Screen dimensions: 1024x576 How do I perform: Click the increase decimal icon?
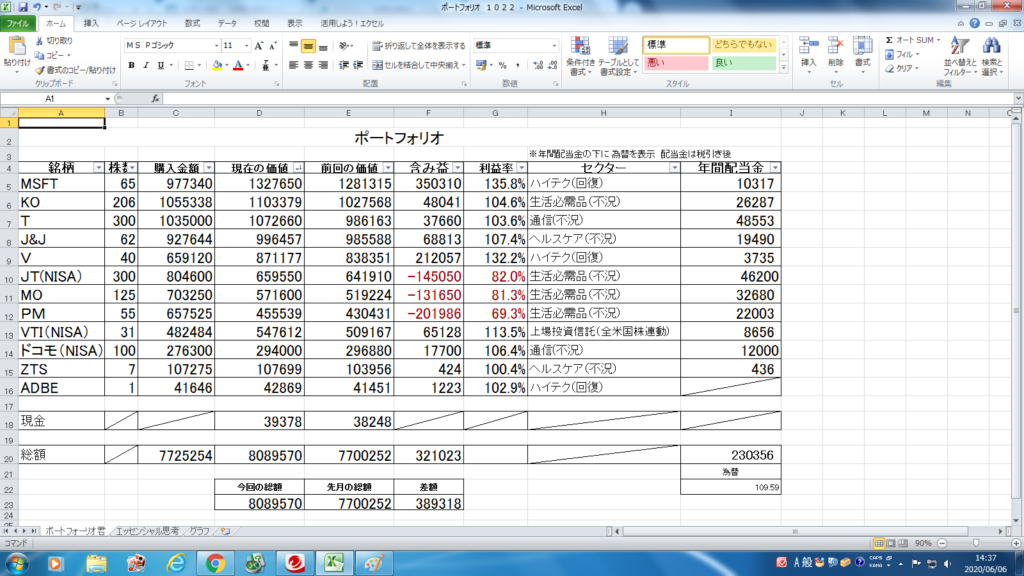pyautogui.click(x=537, y=65)
